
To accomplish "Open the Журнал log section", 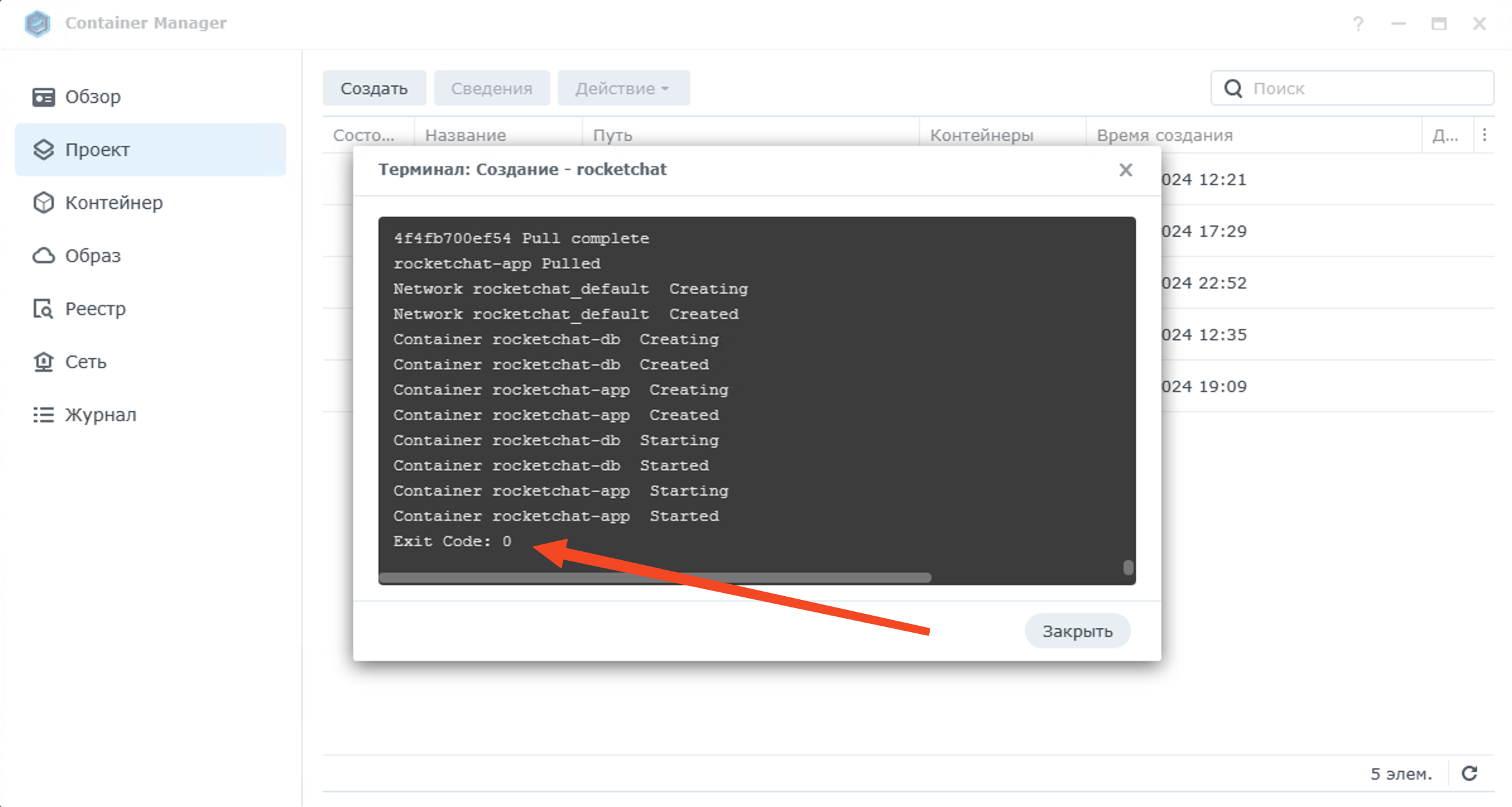I will (150, 415).
